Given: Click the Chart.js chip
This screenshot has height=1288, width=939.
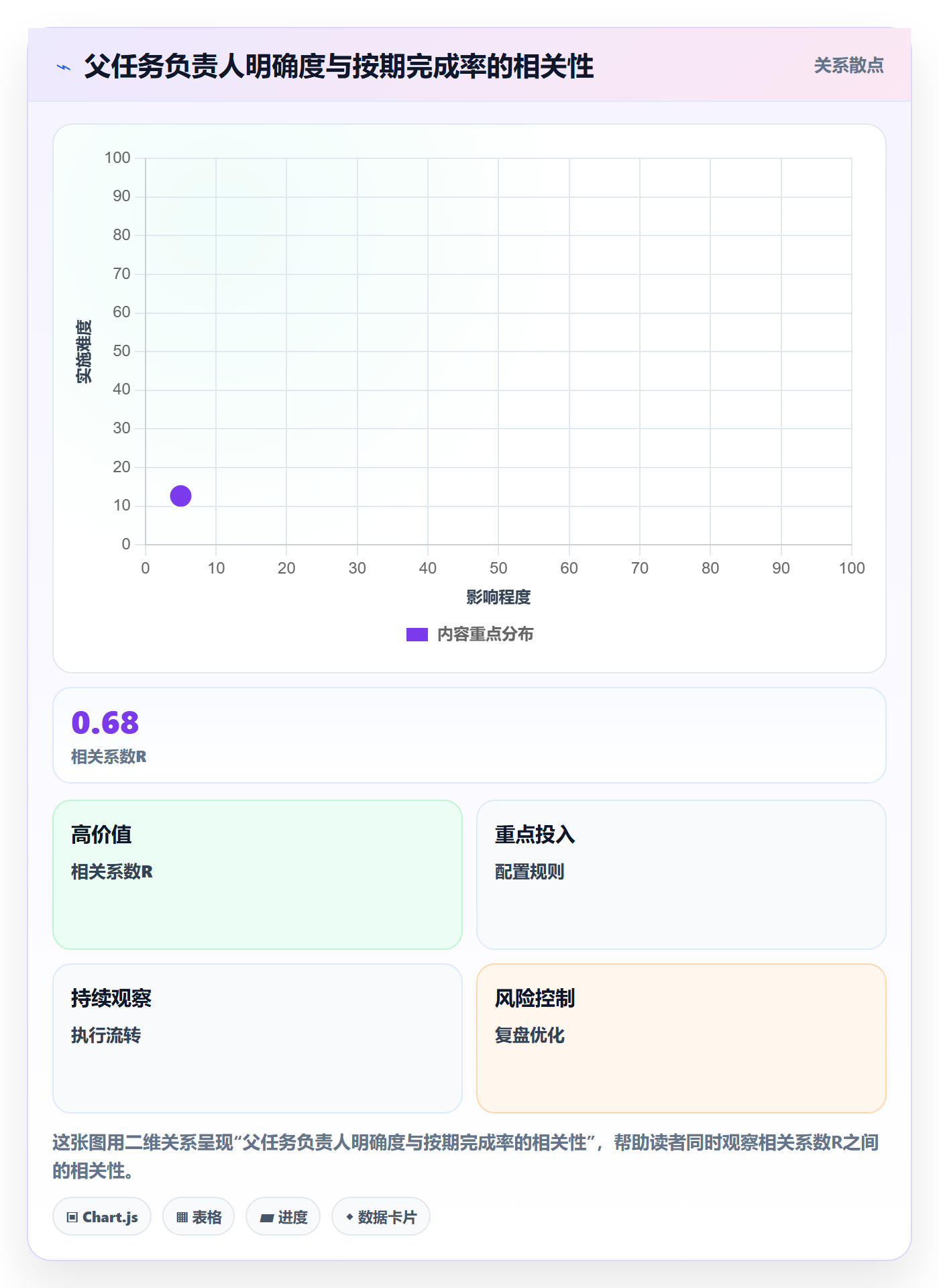Looking at the screenshot, I should tap(102, 1217).
